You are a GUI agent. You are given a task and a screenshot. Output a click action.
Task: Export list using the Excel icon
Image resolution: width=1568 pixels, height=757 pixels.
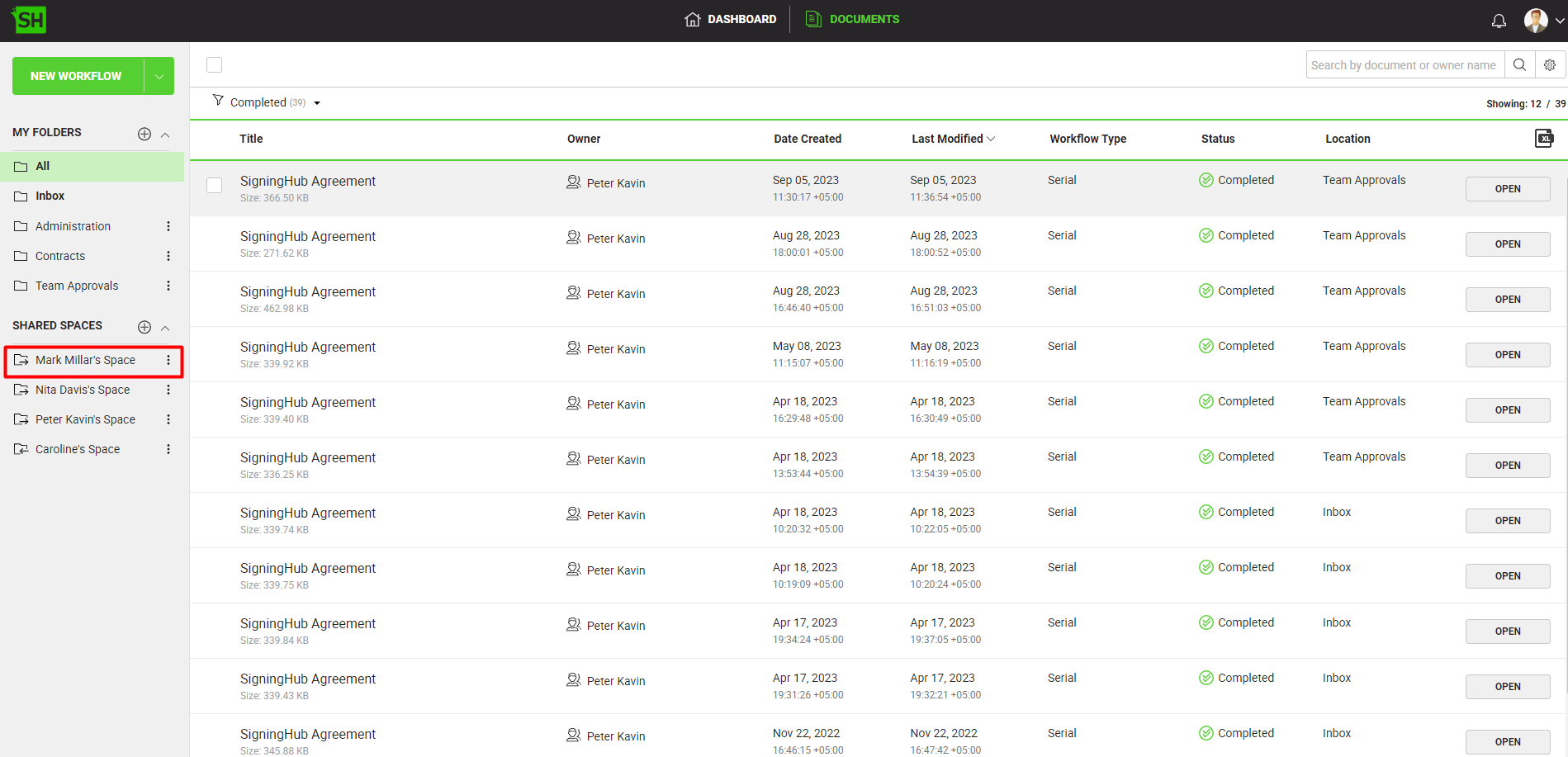click(x=1543, y=139)
